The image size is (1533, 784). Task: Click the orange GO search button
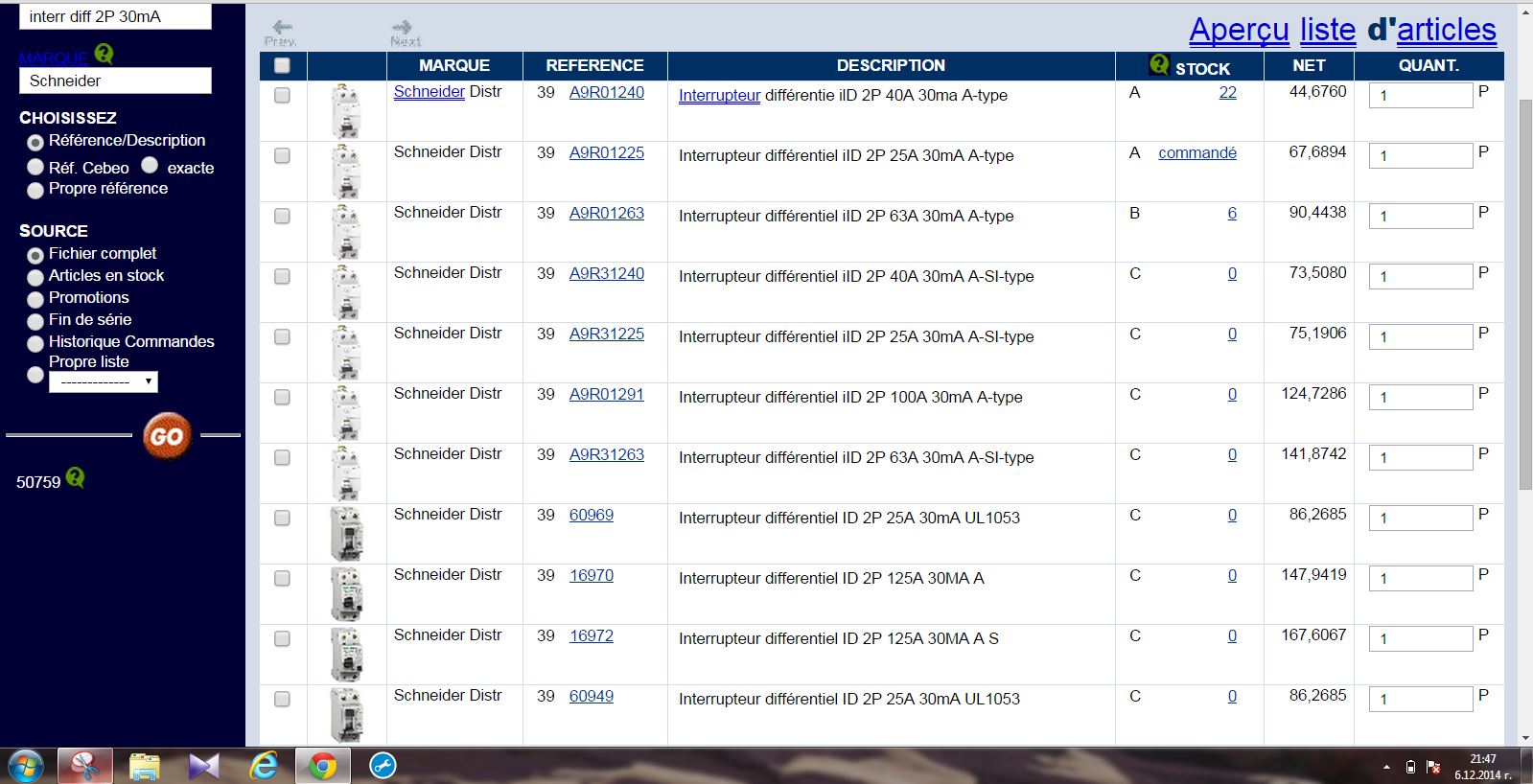coord(167,436)
